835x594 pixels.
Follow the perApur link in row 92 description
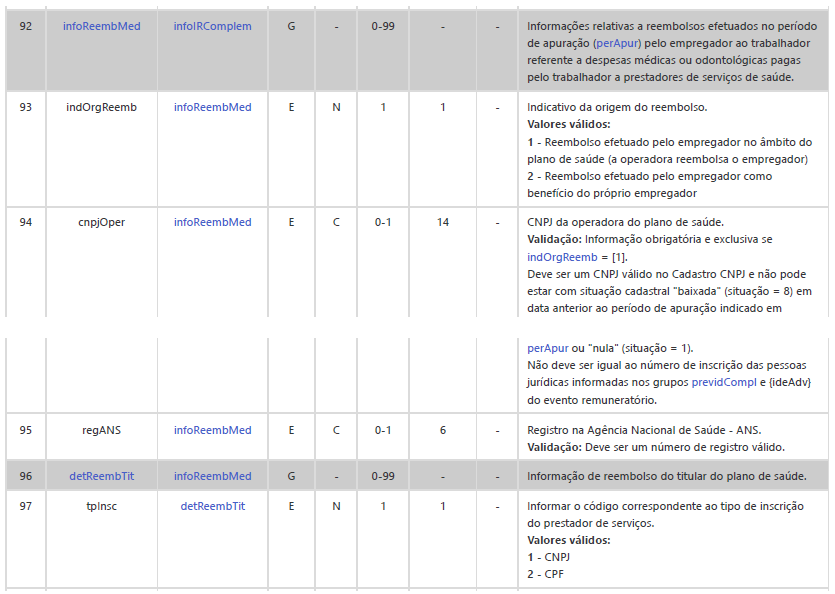[x=618, y=43]
